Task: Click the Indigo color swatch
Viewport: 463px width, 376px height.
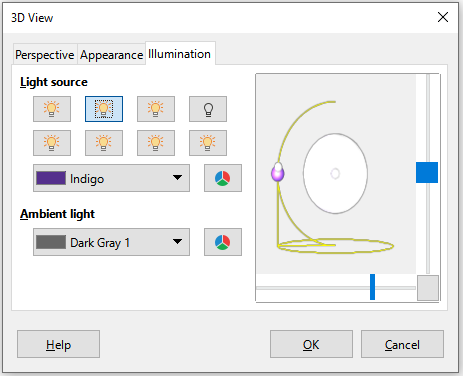Action: 51,178
